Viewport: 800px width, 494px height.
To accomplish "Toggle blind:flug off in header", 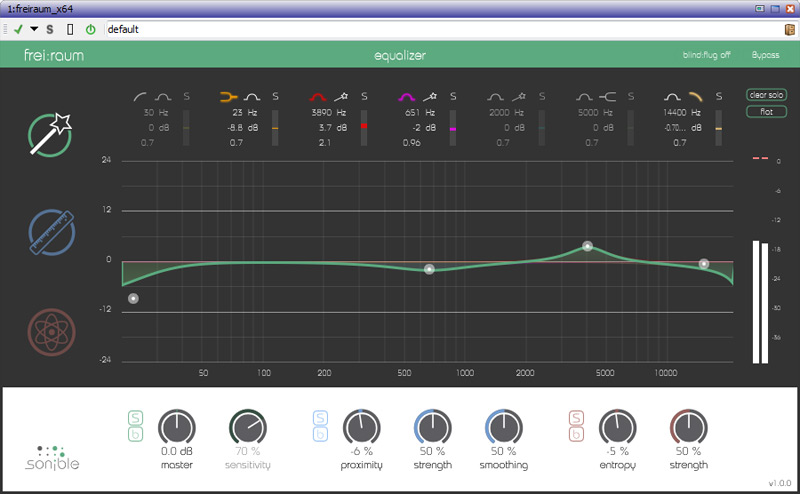I will click(706, 55).
